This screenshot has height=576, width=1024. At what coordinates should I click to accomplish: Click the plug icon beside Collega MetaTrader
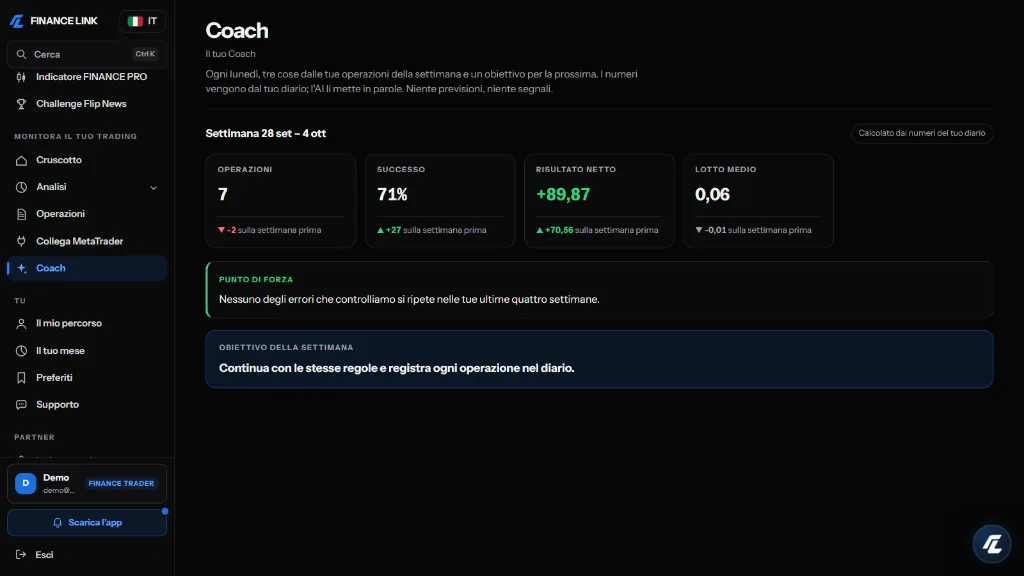[22, 242]
